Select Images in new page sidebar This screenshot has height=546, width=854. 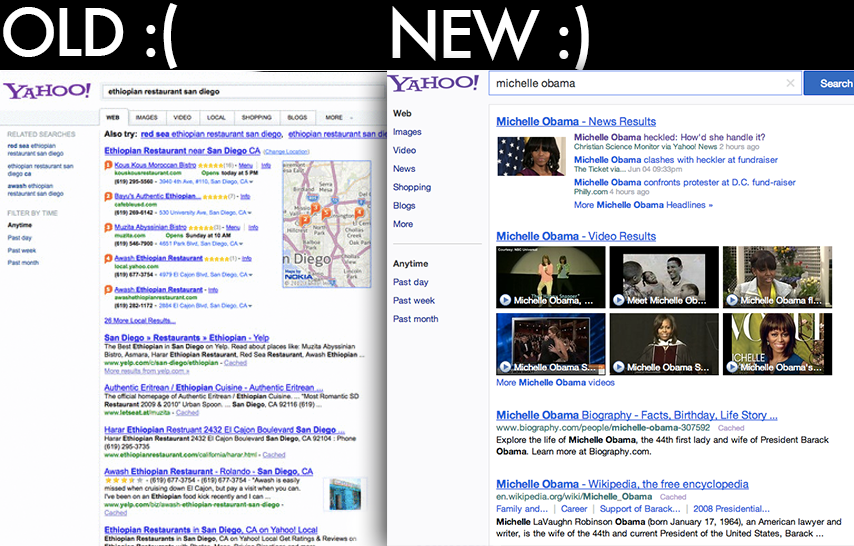[407, 132]
